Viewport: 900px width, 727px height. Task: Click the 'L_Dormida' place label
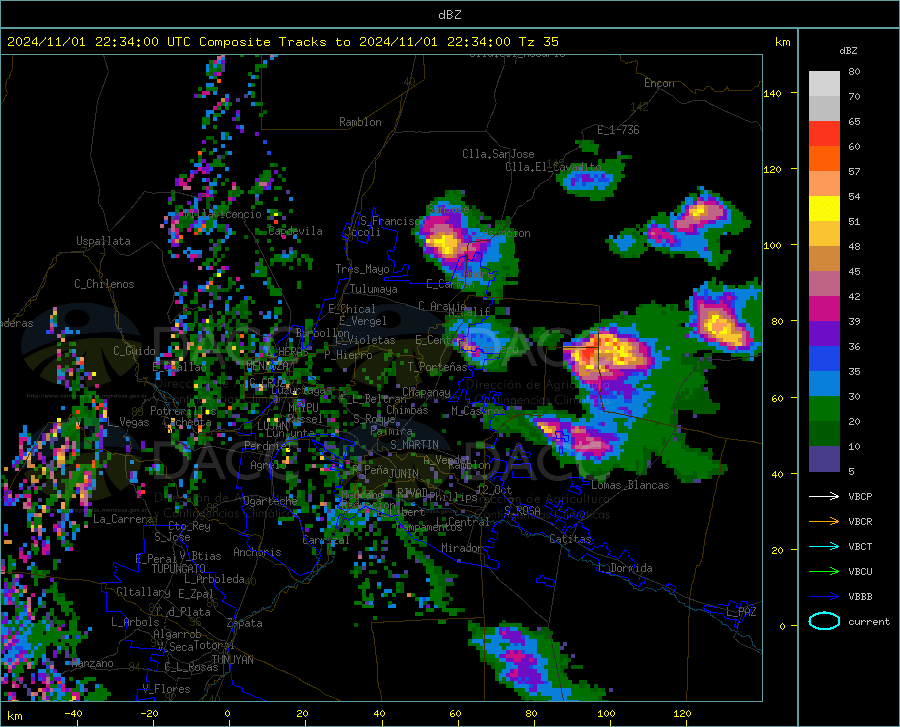pyautogui.click(x=625, y=568)
